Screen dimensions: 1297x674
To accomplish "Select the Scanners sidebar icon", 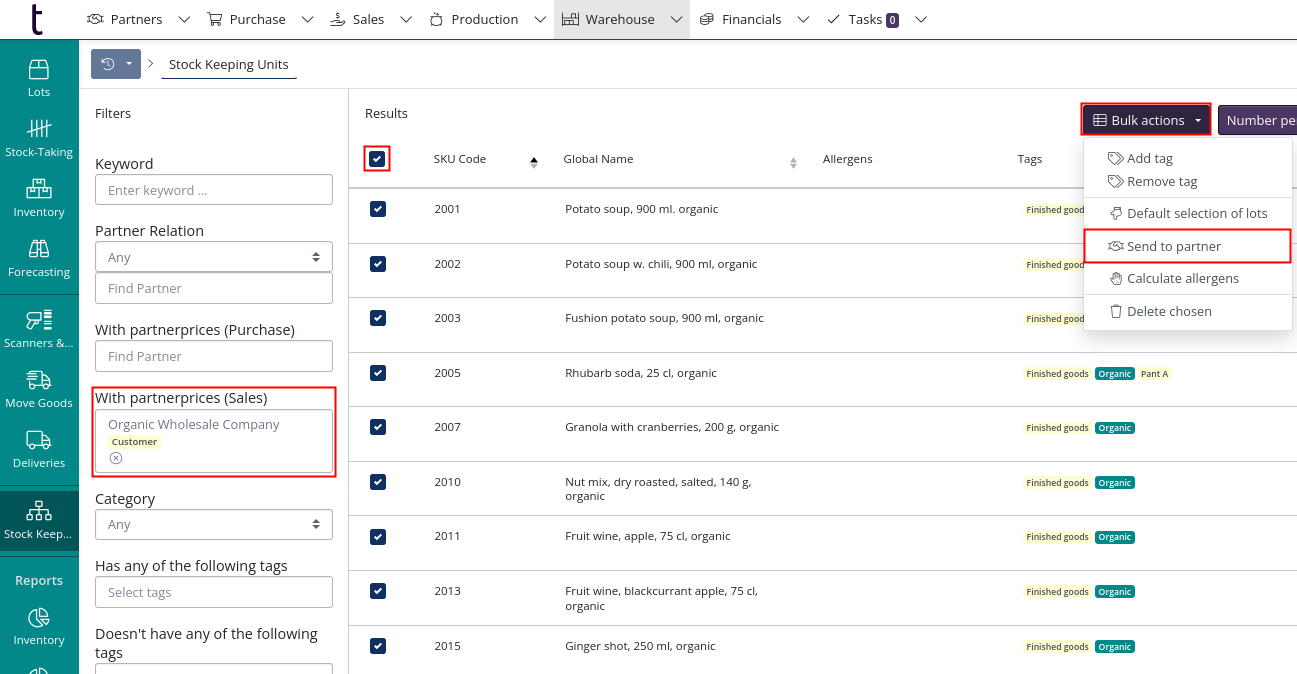I will click(x=39, y=327).
